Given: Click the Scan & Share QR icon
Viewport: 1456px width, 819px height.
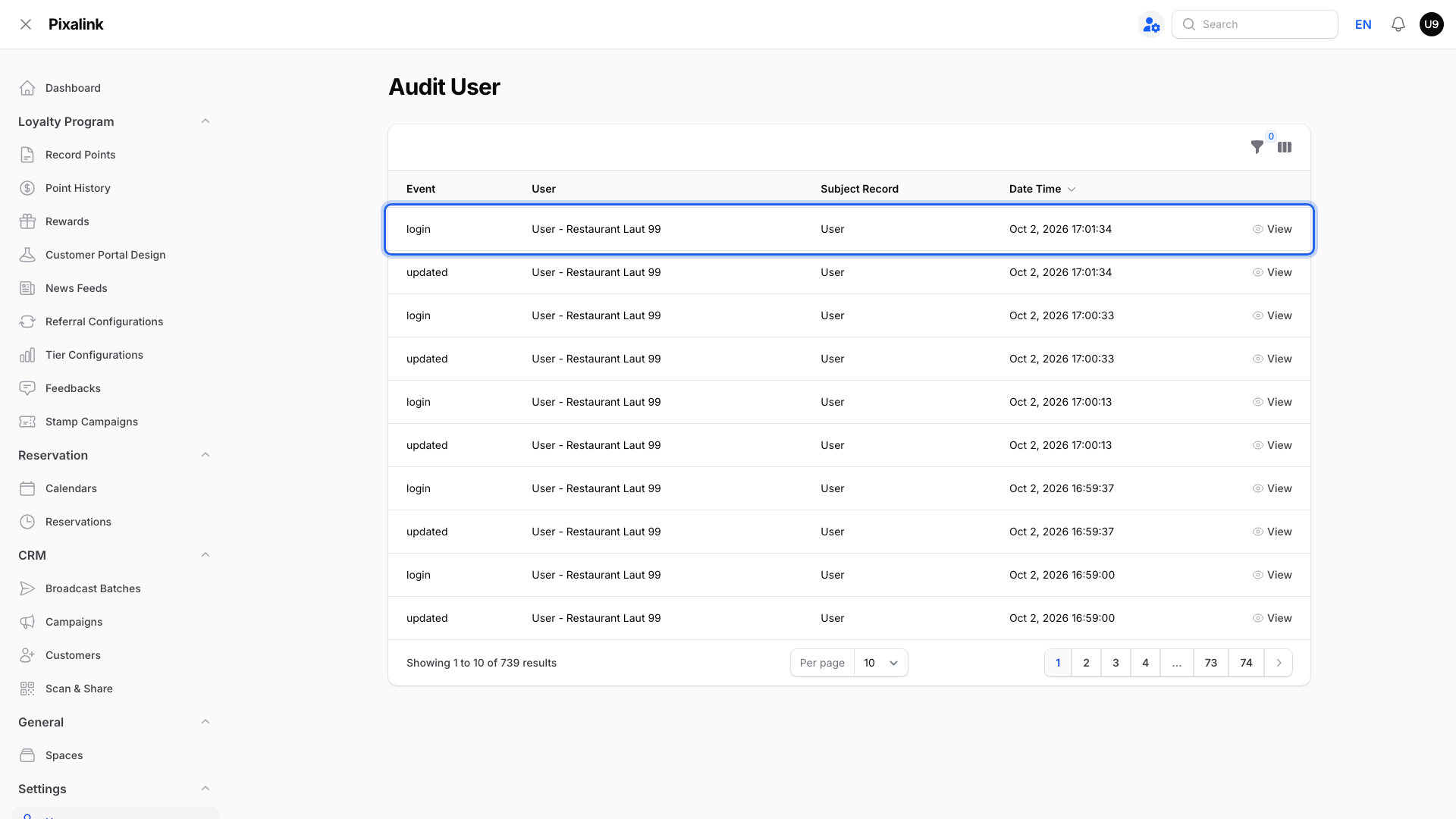Looking at the screenshot, I should (27, 689).
